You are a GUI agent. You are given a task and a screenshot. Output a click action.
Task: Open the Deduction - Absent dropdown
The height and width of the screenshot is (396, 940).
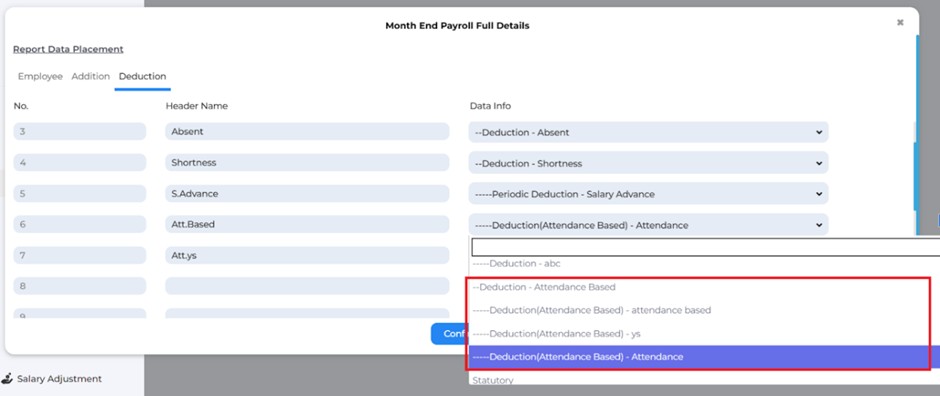tap(649, 132)
